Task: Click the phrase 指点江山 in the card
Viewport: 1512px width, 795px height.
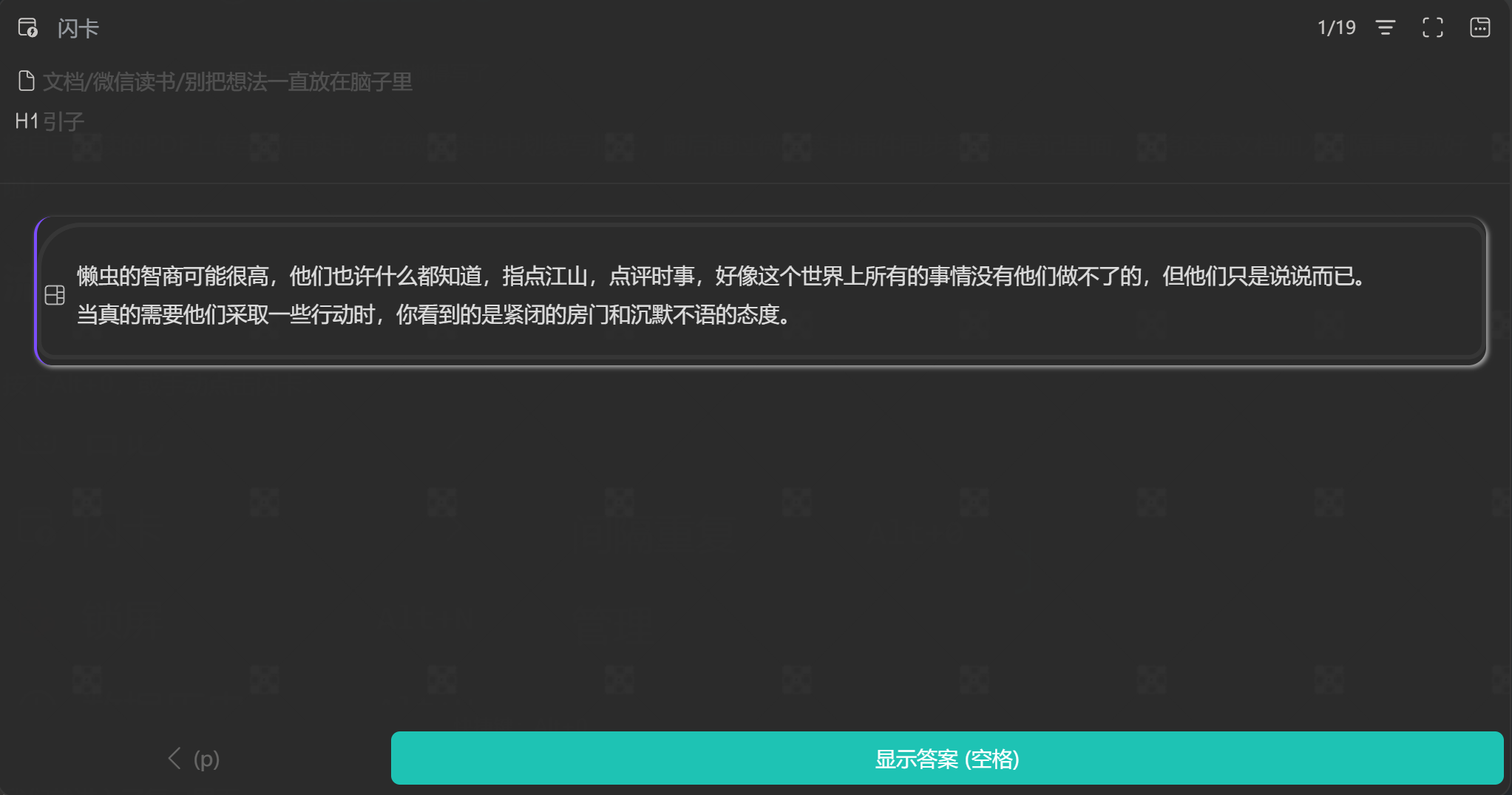Action: [545, 277]
